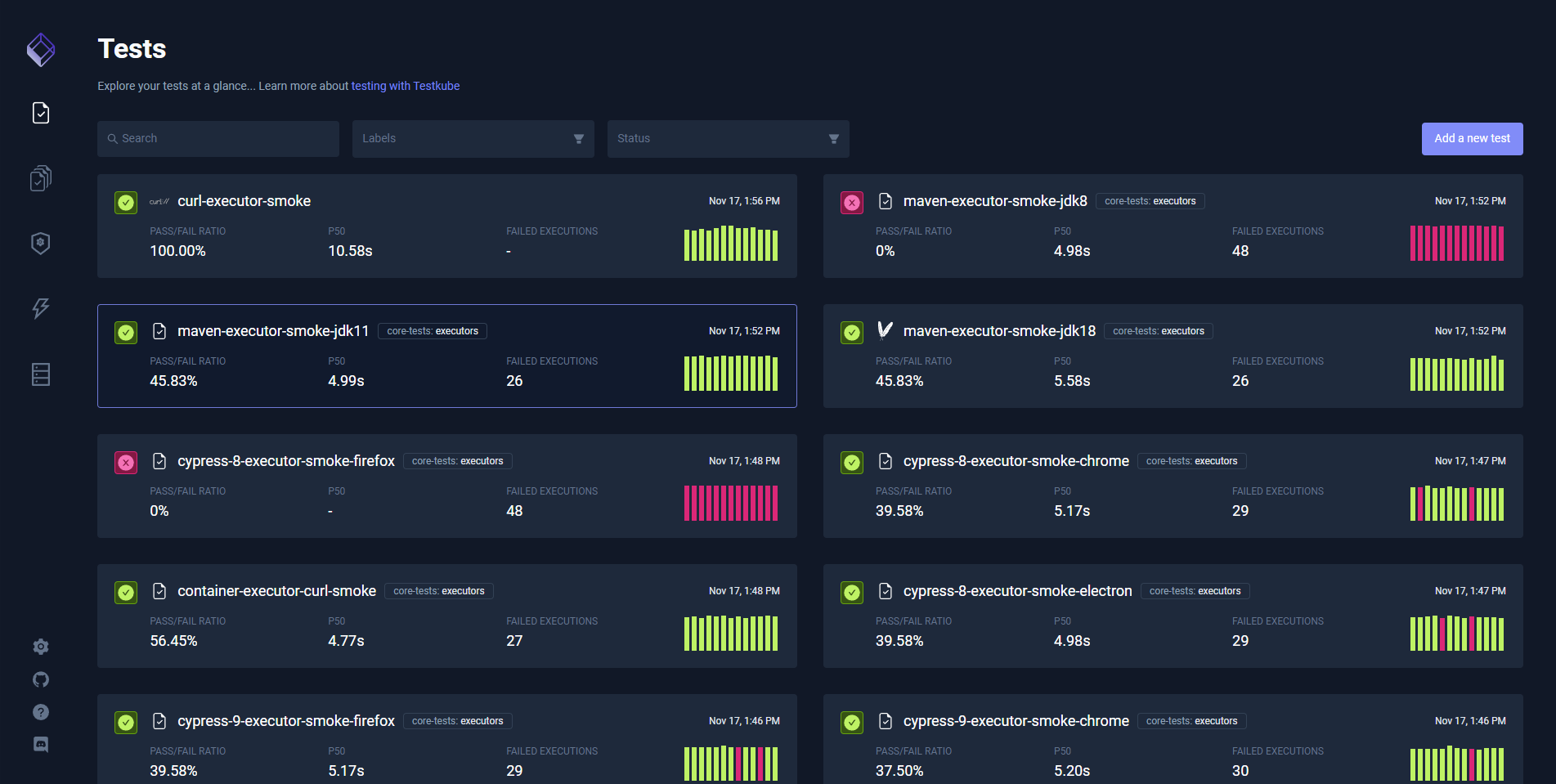The image size is (1556, 784).
Task: Click failed executions value 30
Action: coord(1240,771)
